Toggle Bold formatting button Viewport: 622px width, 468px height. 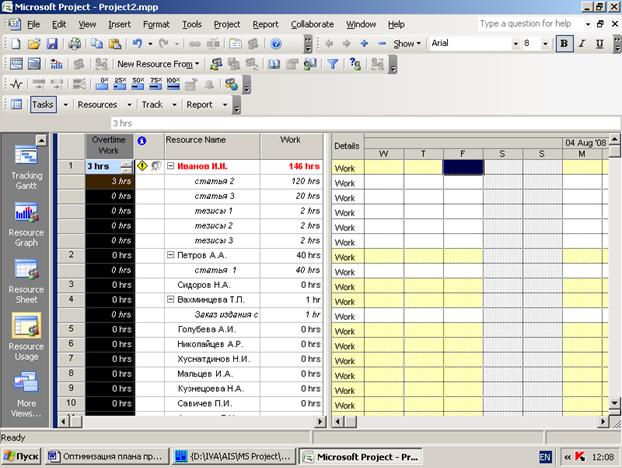[x=564, y=44]
